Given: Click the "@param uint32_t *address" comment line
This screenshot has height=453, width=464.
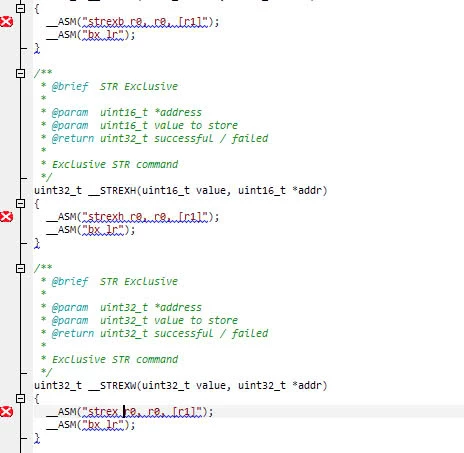Looking at the screenshot, I should (x=121, y=307).
